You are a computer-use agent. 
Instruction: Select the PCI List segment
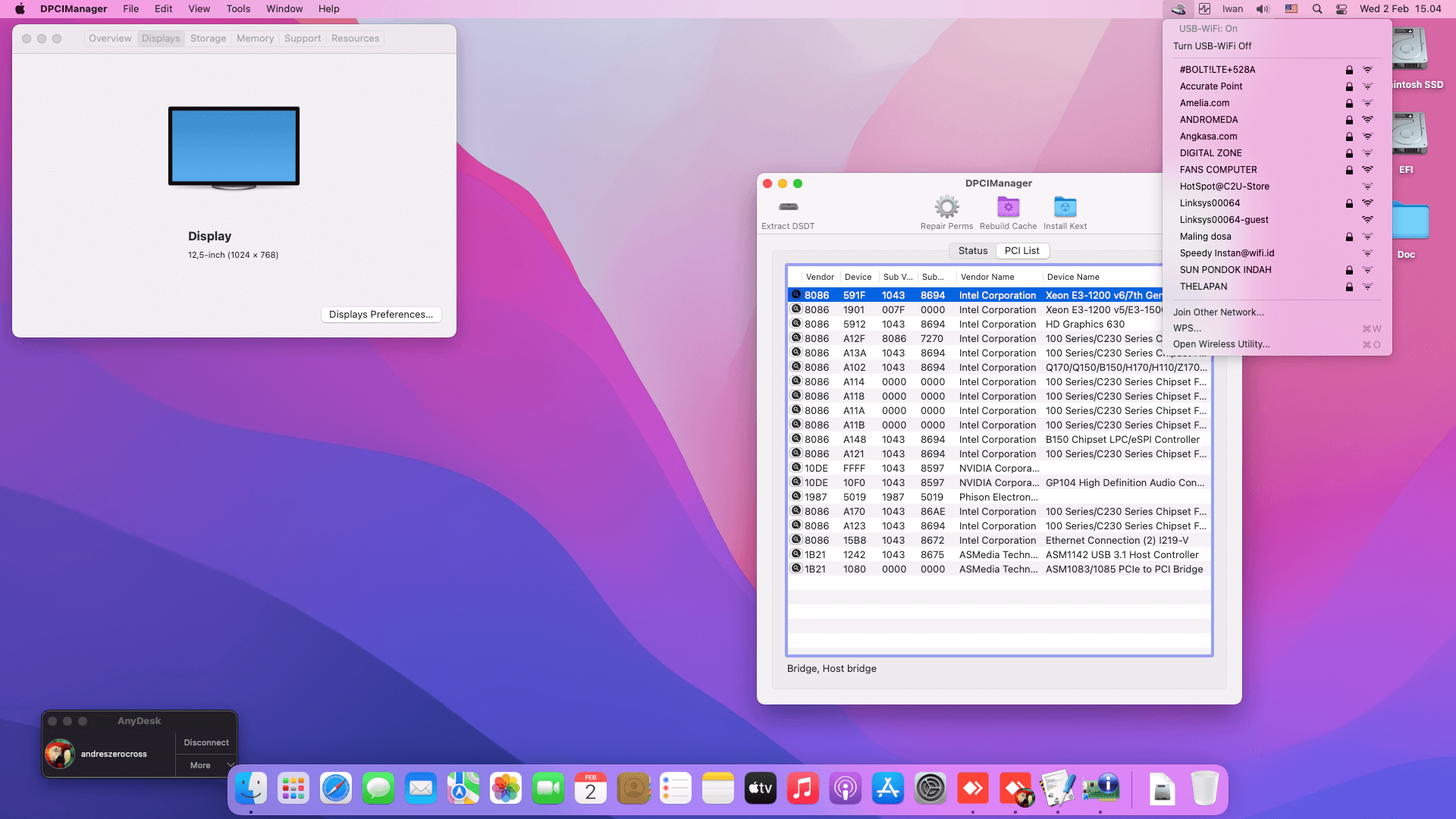[1021, 251]
